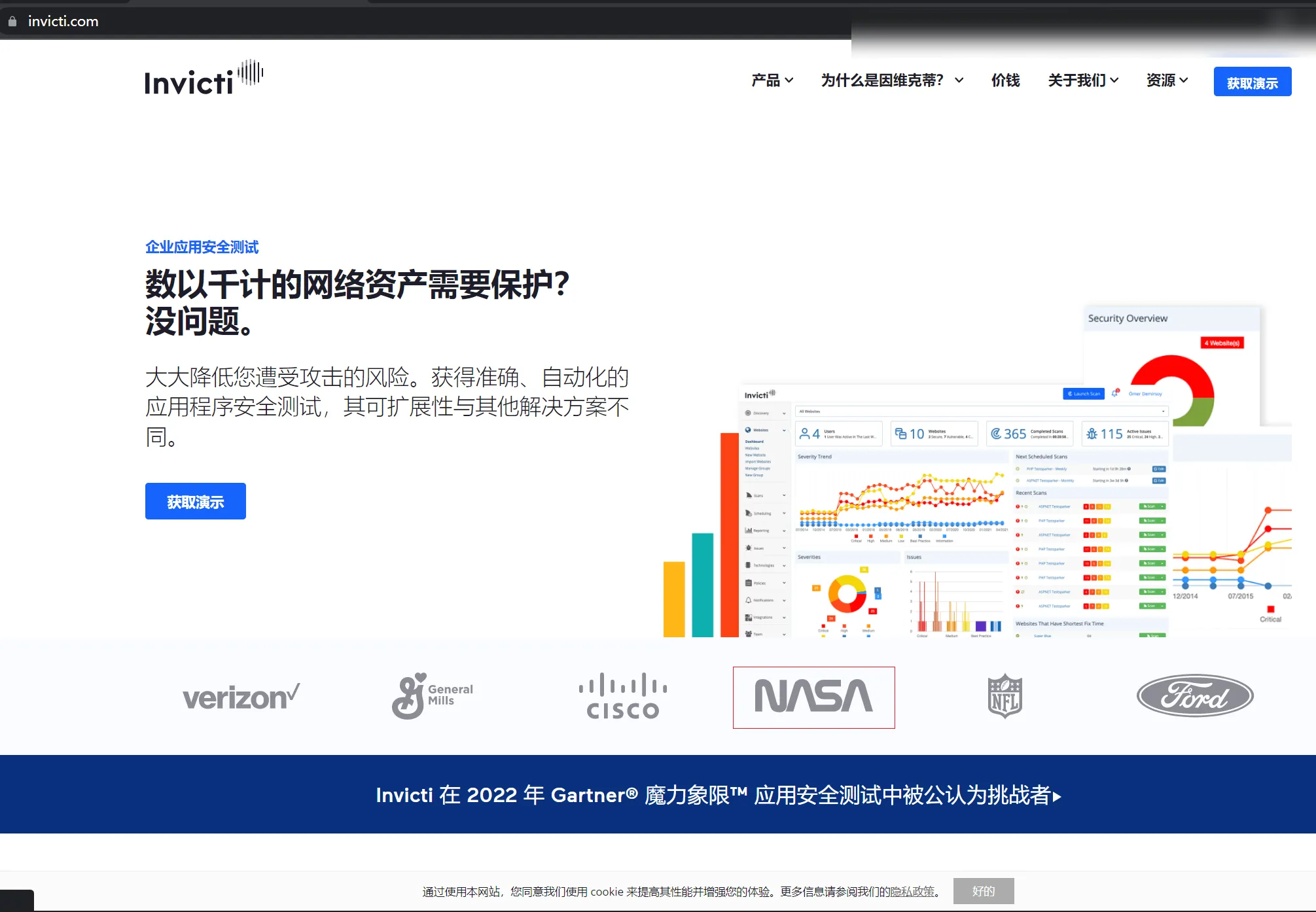Open the 价钱 pricing page
The image size is (1316, 912).
point(1005,80)
